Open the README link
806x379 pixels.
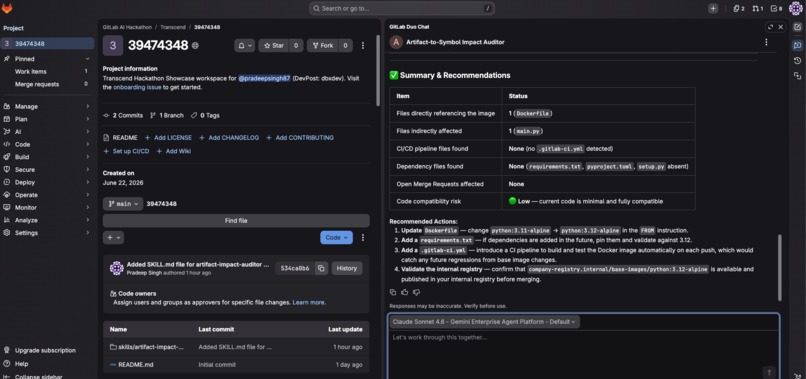click(120, 138)
